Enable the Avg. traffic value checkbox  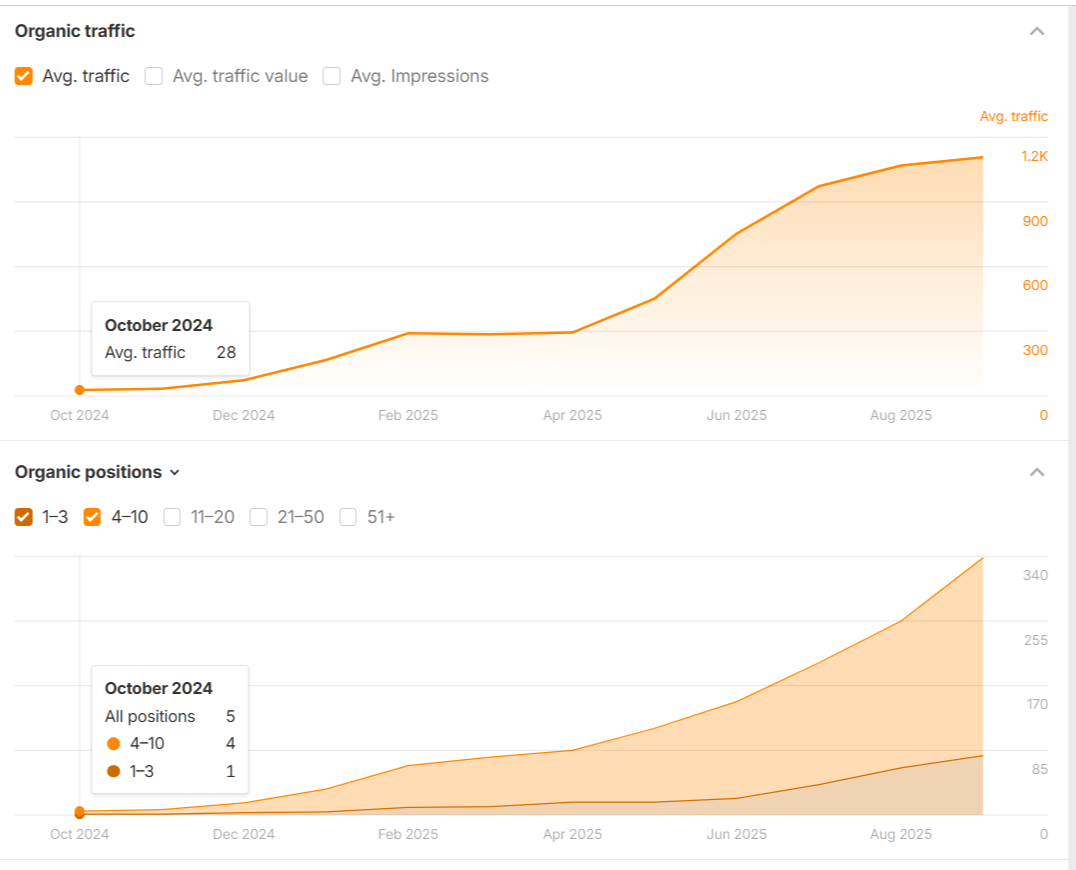(x=154, y=76)
